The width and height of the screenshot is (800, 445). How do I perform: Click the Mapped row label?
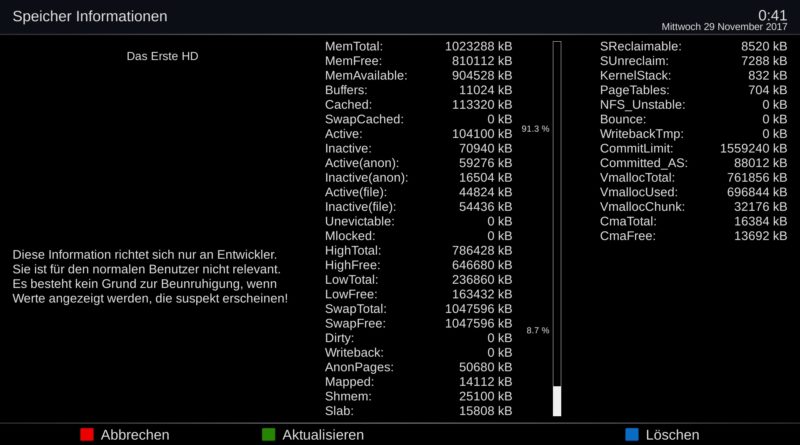click(349, 382)
